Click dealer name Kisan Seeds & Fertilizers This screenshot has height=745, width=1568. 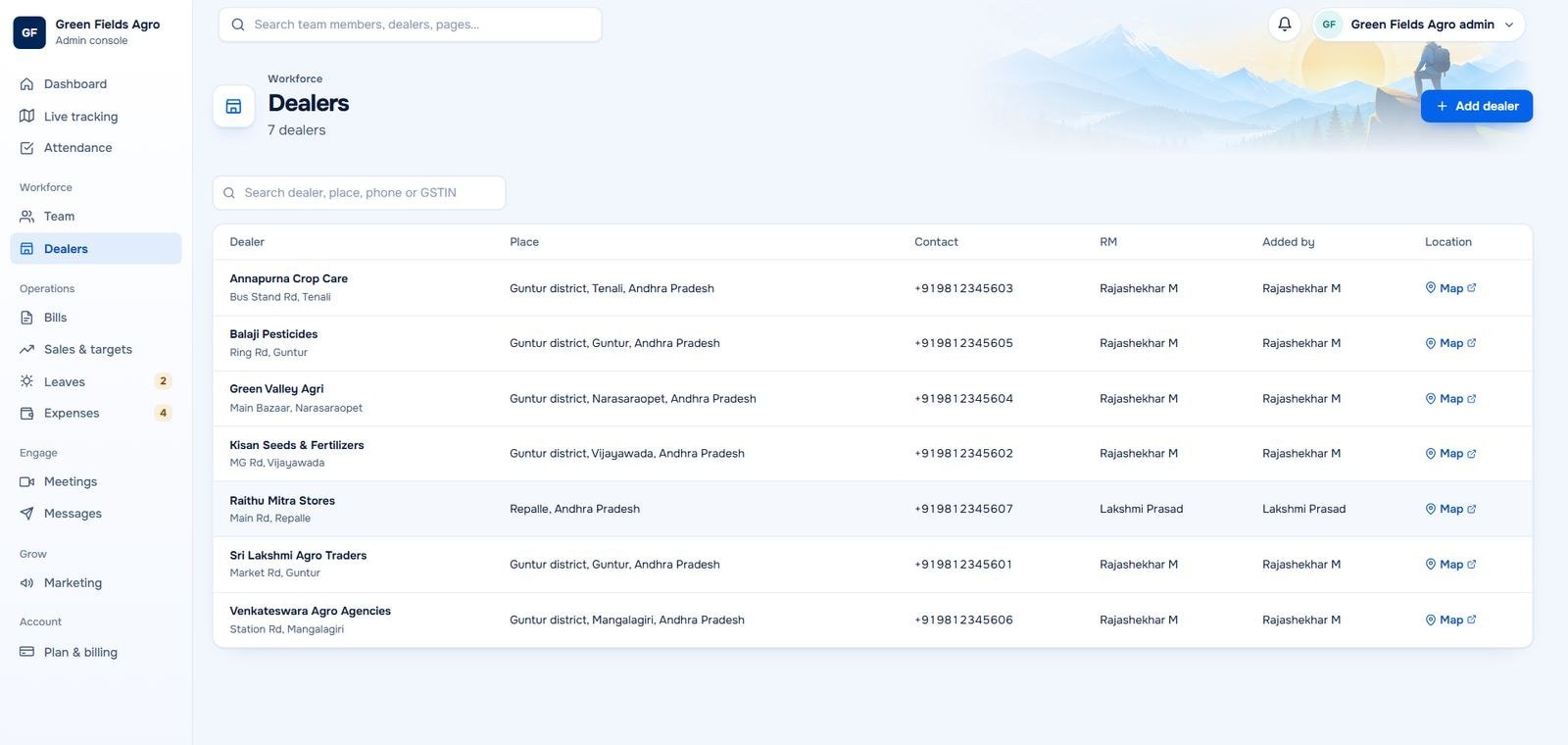coord(297,445)
